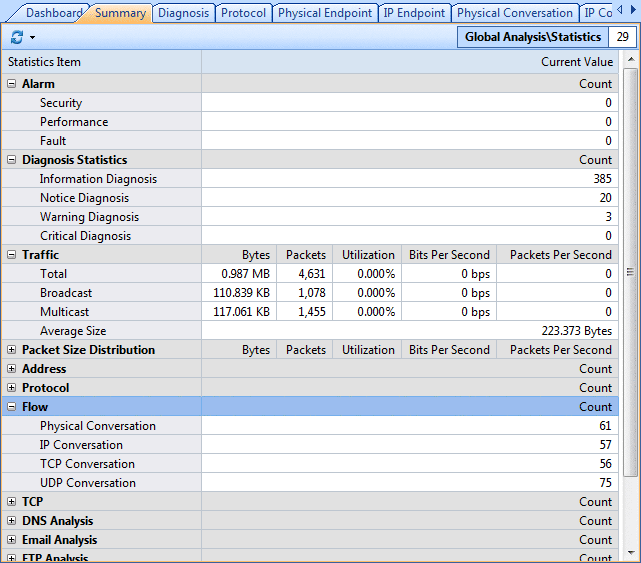The height and width of the screenshot is (563, 641).
Task: Click the 385 information diagnosis count
Action: pyautogui.click(x=603, y=179)
